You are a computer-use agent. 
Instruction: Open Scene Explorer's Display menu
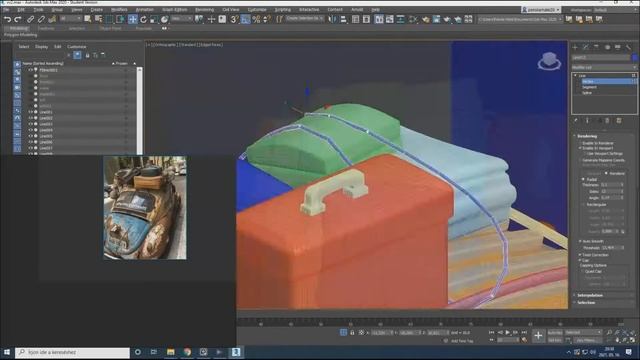click(41, 47)
